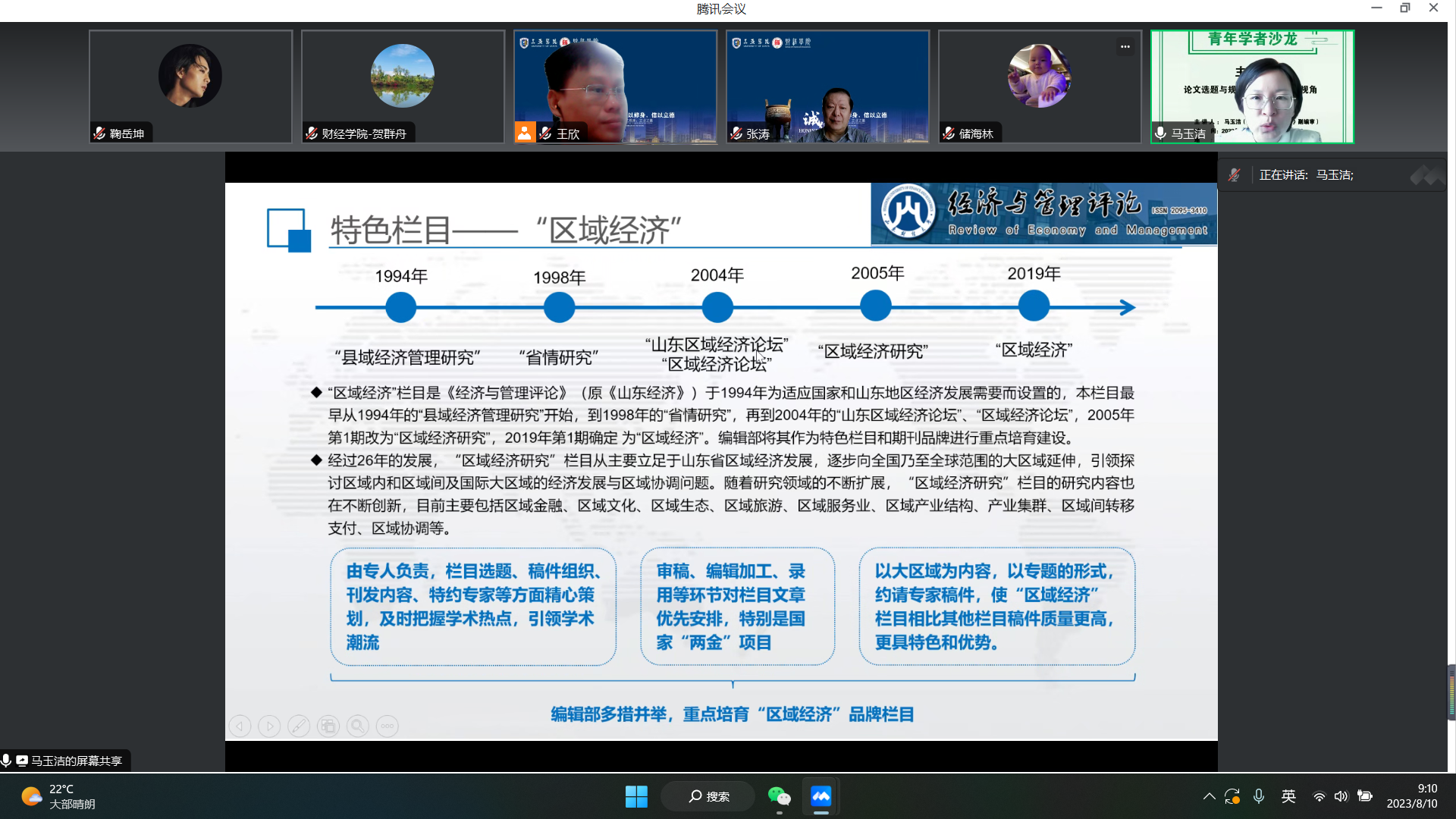Expand hidden icons chevron in system tray
This screenshot has width=1456, height=819.
point(1210,796)
